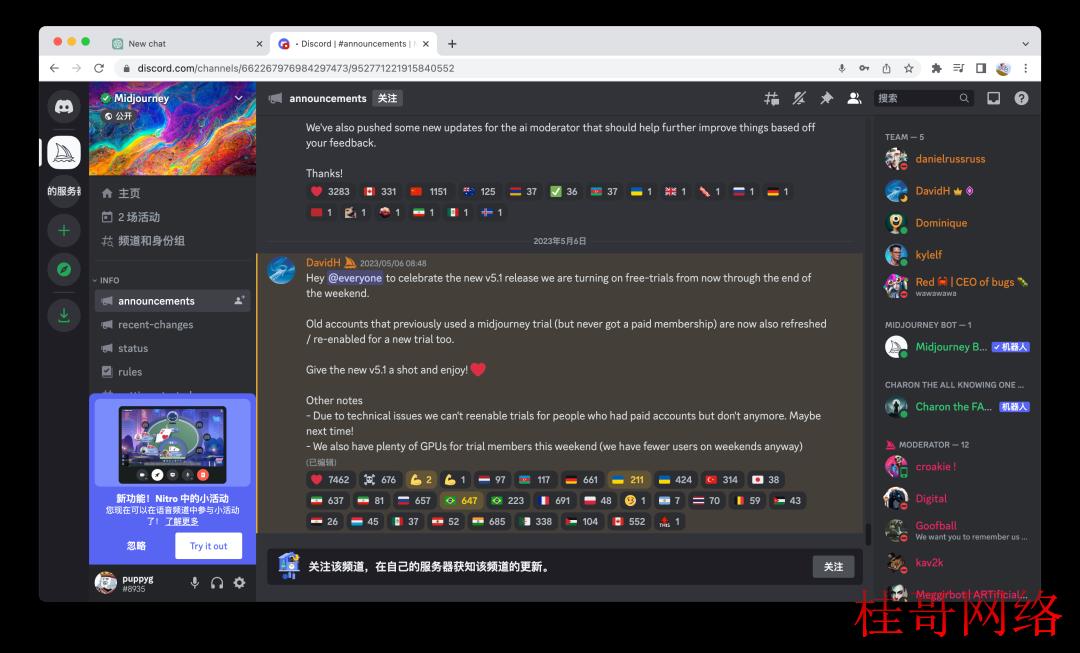Toggle the green checkmark reaction with 36
The height and width of the screenshot is (653, 1080).
(564, 191)
